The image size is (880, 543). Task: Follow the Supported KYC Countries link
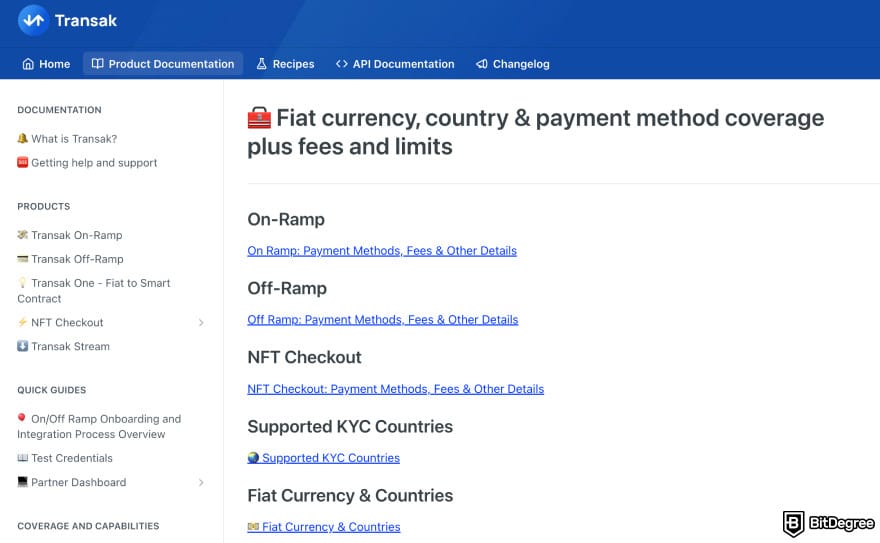324,458
